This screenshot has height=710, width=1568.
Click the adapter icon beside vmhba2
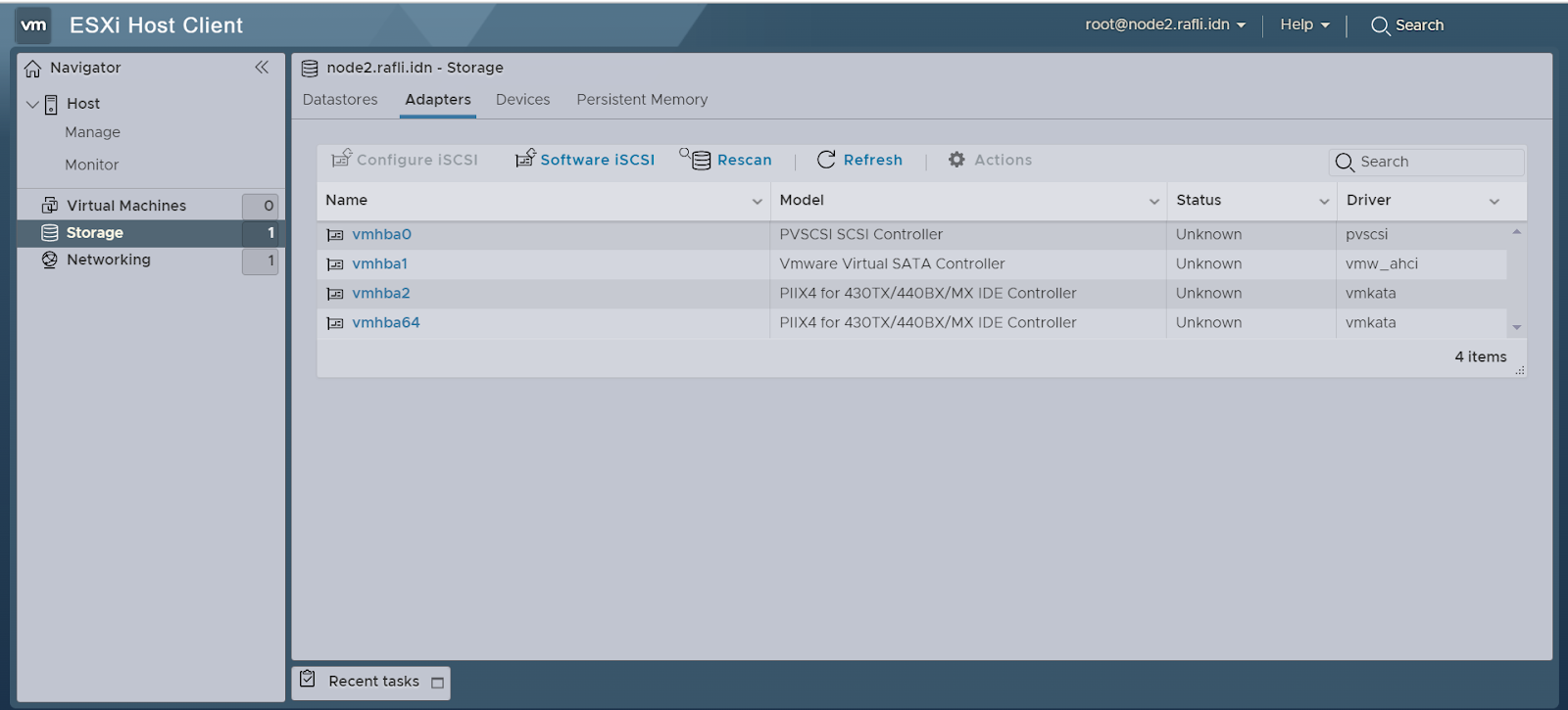click(x=335, y=294)
